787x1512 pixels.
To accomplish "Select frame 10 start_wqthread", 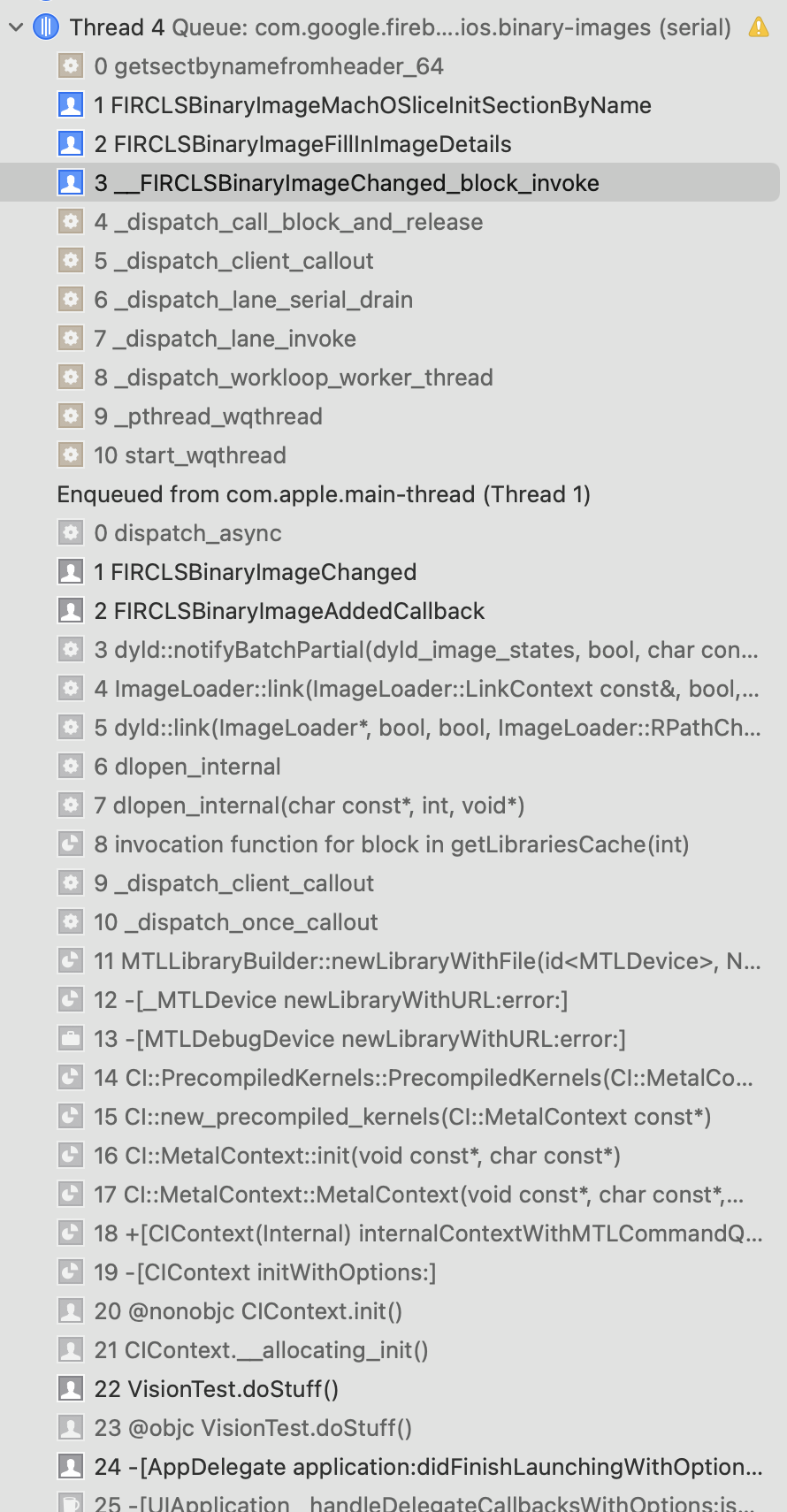I will point(190,455).
